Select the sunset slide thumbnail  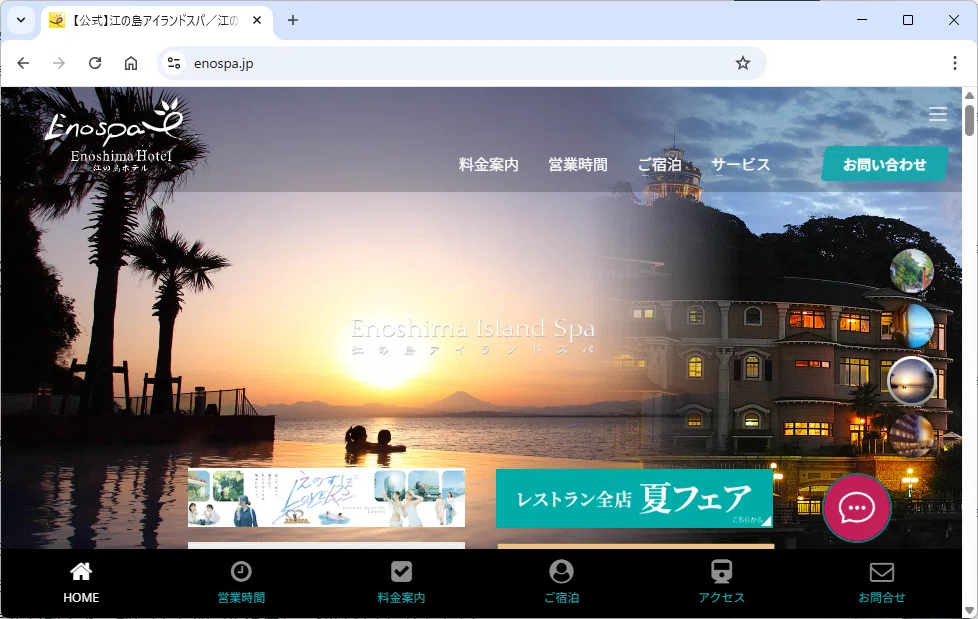tap(911, 381)
